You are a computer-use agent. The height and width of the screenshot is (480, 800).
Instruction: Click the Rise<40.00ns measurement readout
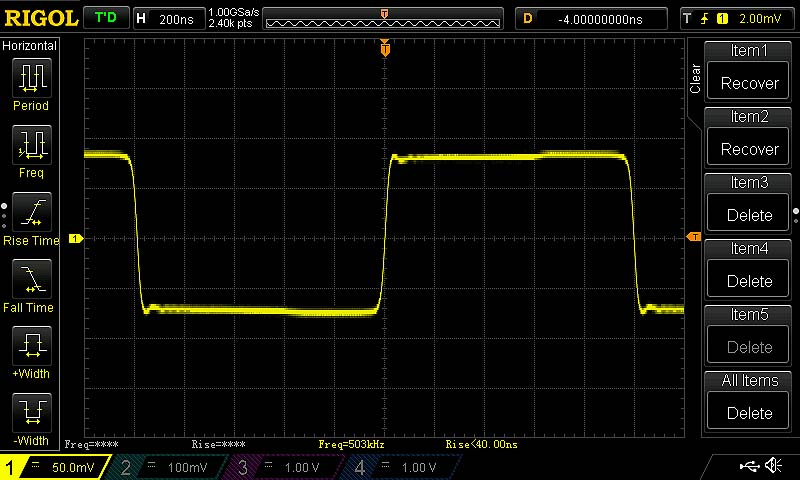tap(481, 444)
